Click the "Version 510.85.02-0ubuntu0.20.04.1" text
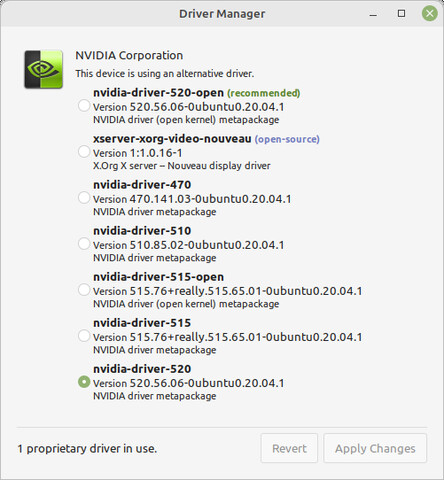 pyautogui.click(x=189, y=245)
